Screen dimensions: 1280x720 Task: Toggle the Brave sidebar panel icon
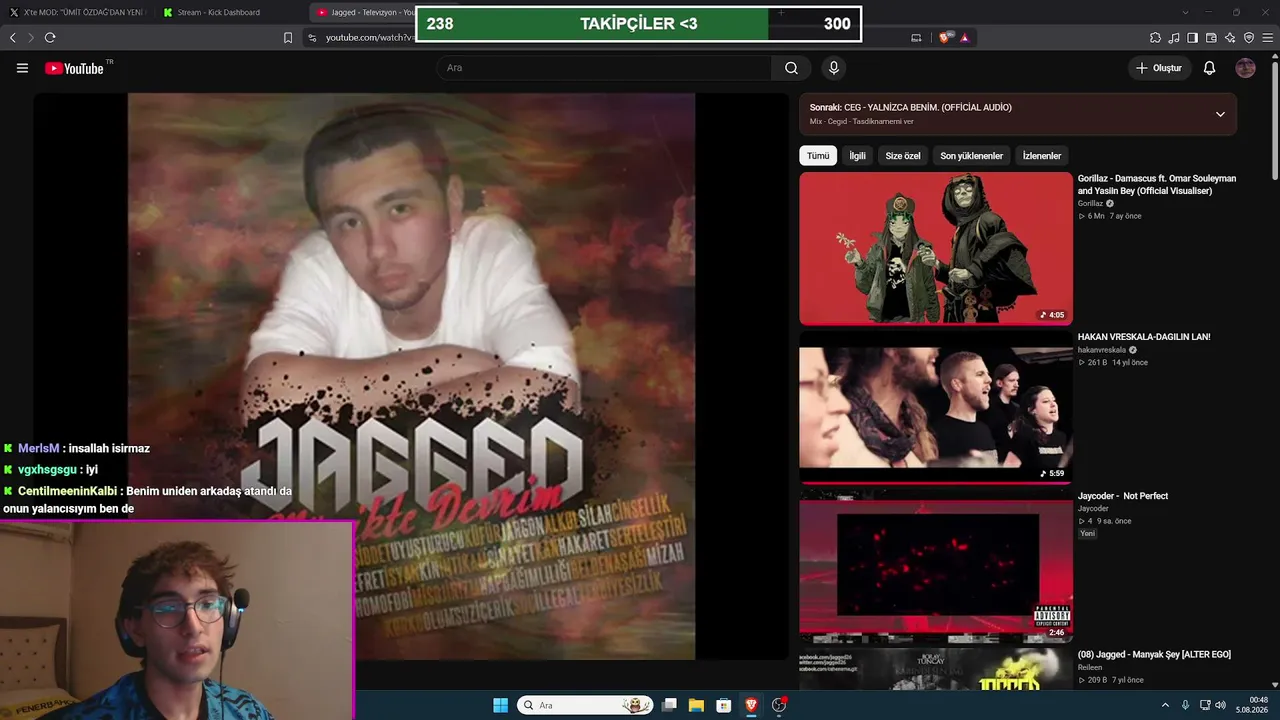pos(1192,38)
